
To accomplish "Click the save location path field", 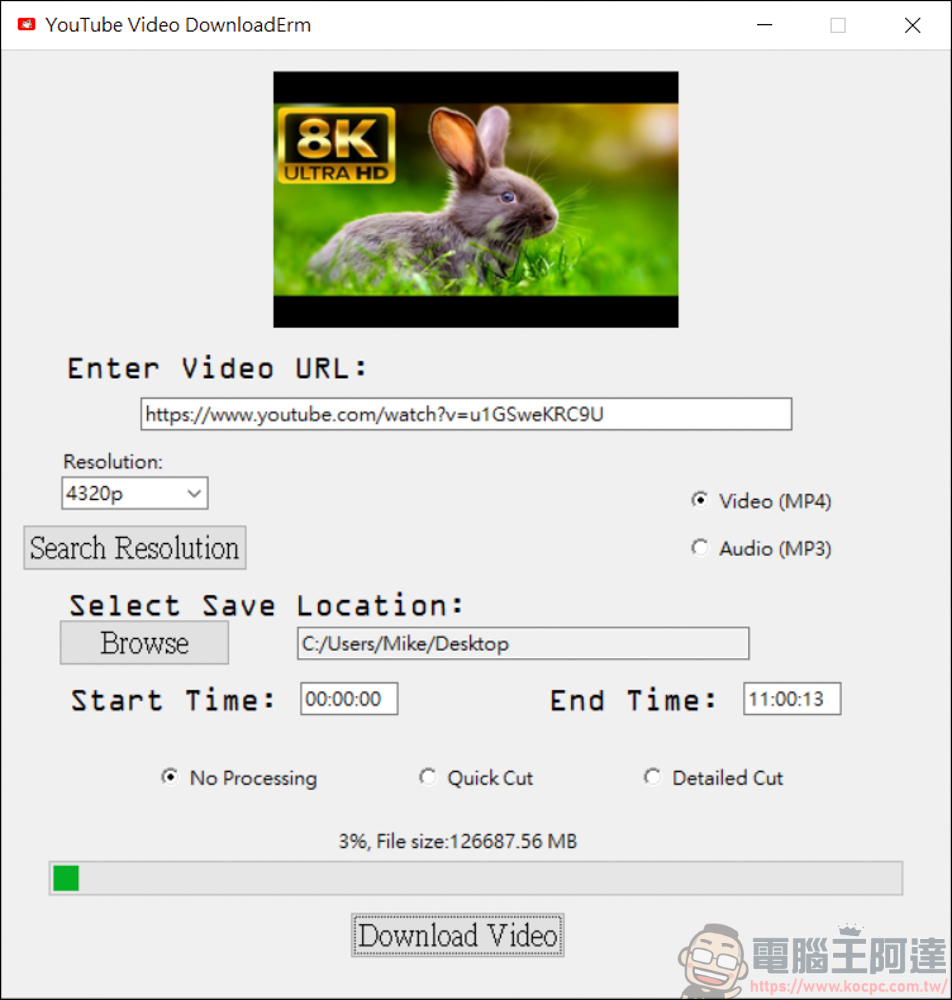I will click(x=523, y=643).
